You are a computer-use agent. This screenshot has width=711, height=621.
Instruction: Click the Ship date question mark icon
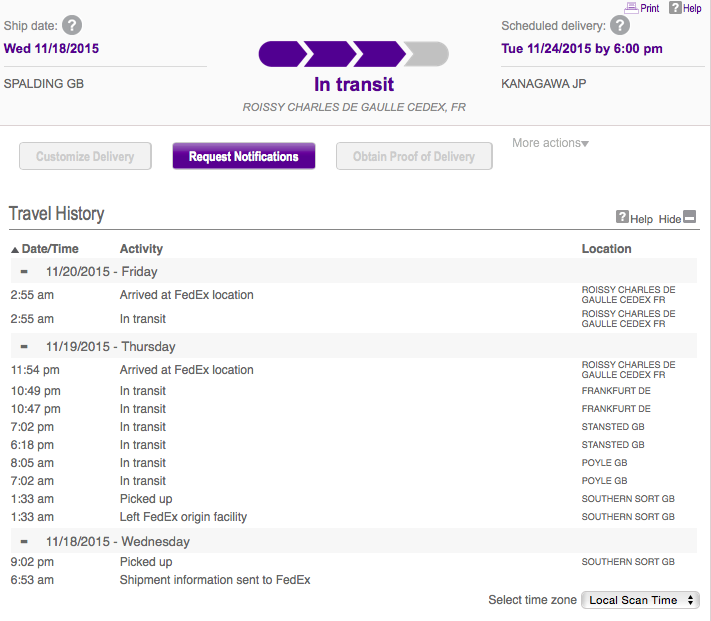[x=72, y=25]
